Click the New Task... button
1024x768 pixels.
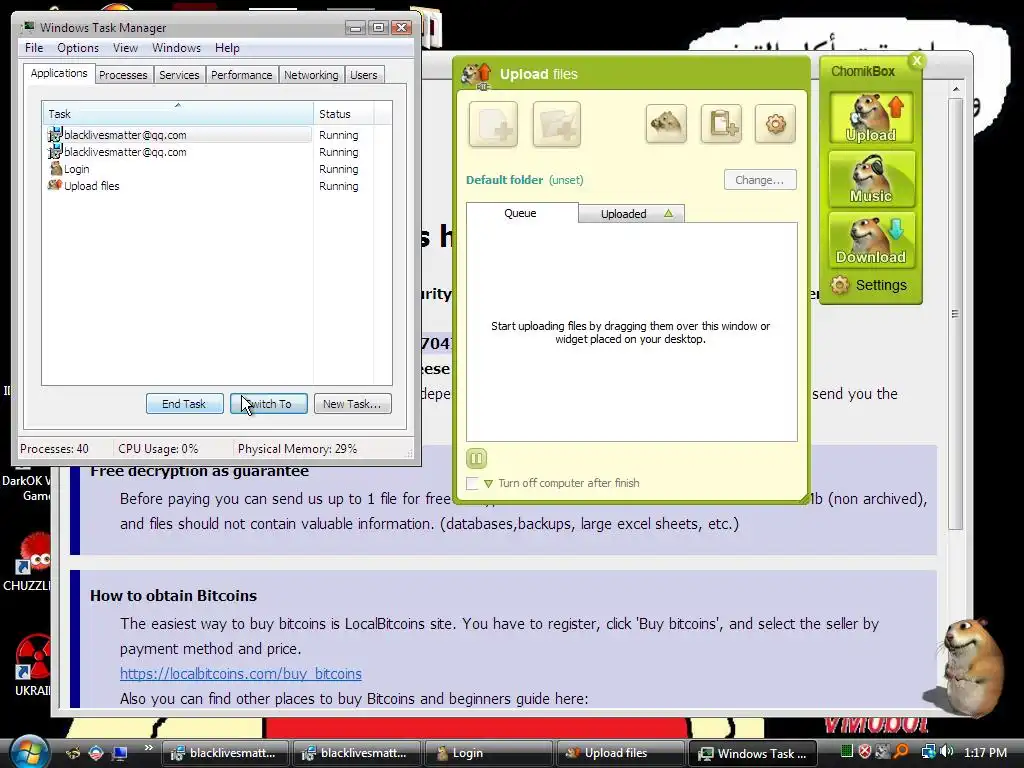click(x=352, y=404)
